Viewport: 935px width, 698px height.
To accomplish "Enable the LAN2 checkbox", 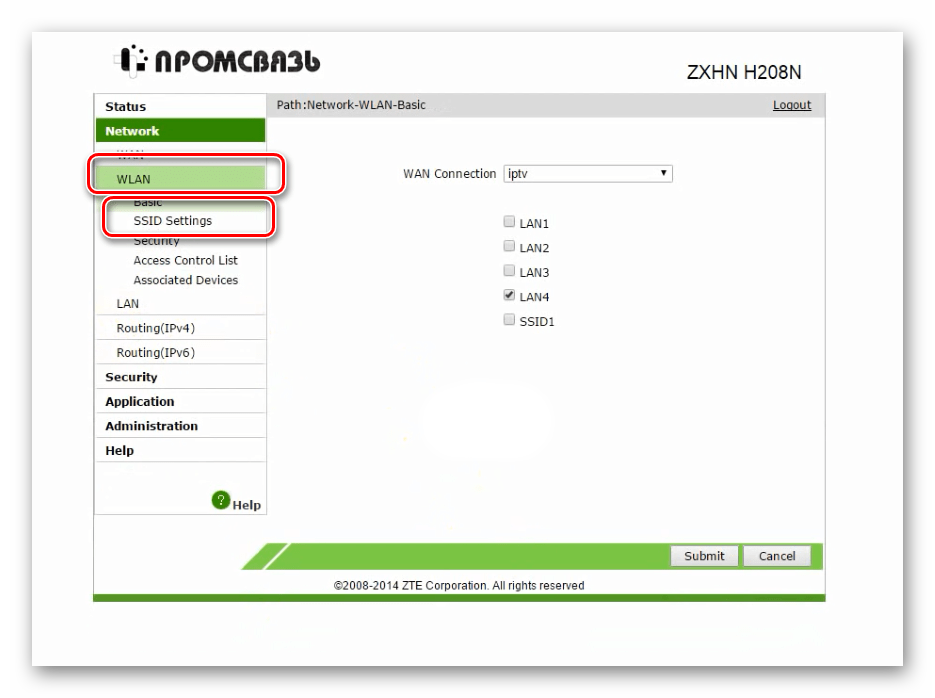I will pyautogui.click(x=509, y=246).
